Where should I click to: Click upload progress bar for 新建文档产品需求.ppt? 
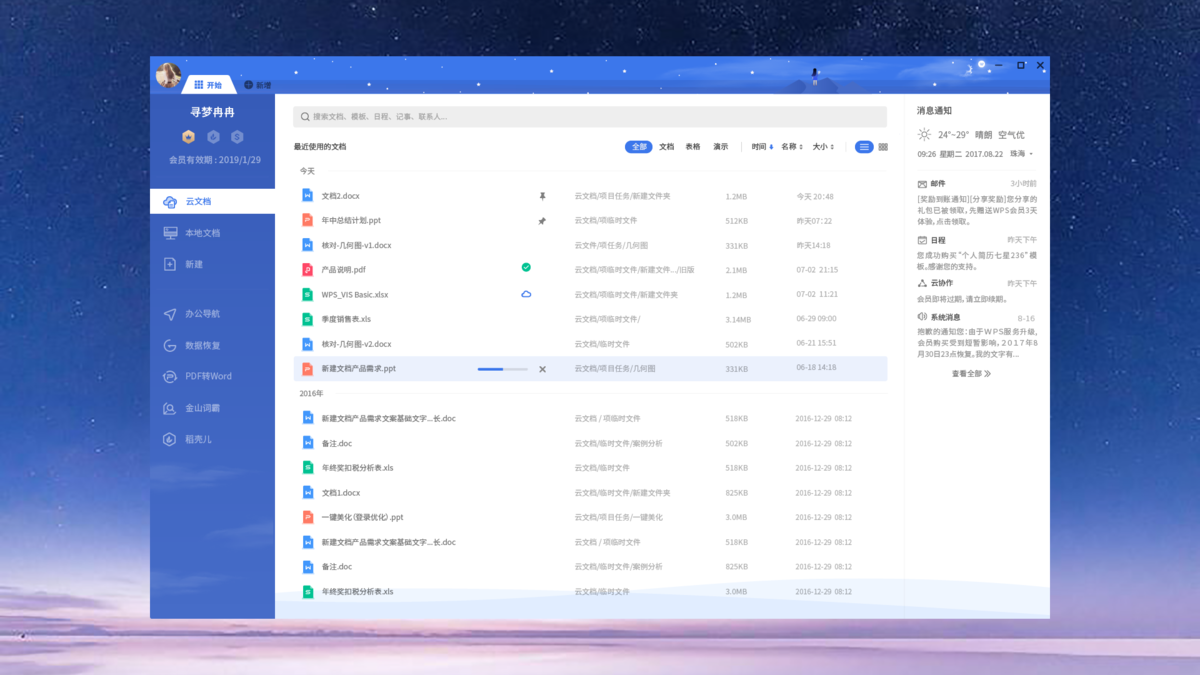pyautogui.click(x=503, y=369)
